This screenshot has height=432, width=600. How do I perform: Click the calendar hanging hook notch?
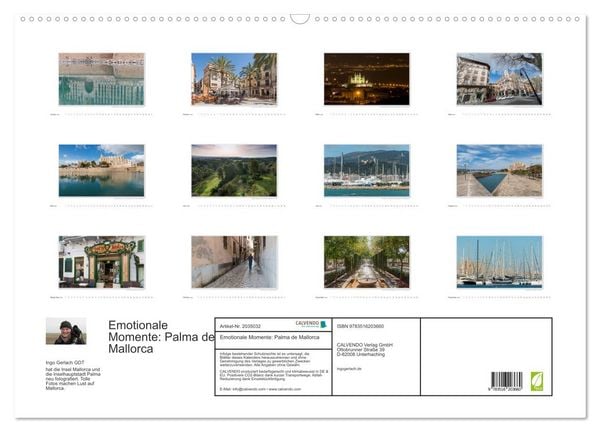pyautogui.click(x=300, y=19)
